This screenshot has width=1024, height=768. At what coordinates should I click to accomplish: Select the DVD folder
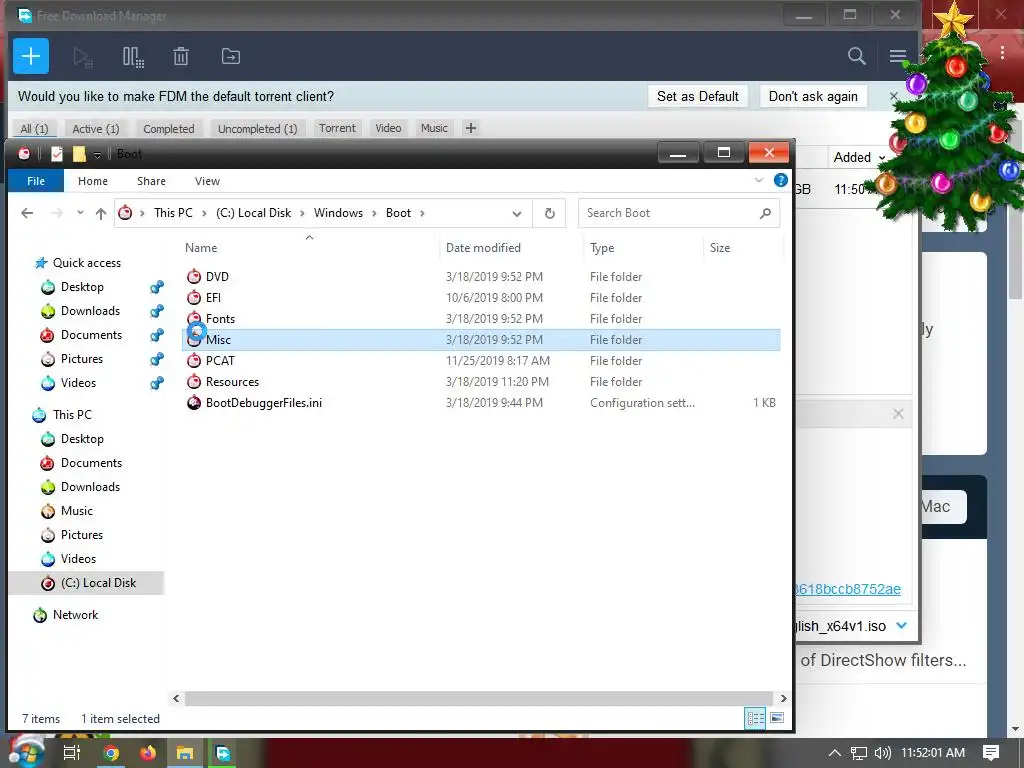[x=481, y=277]
